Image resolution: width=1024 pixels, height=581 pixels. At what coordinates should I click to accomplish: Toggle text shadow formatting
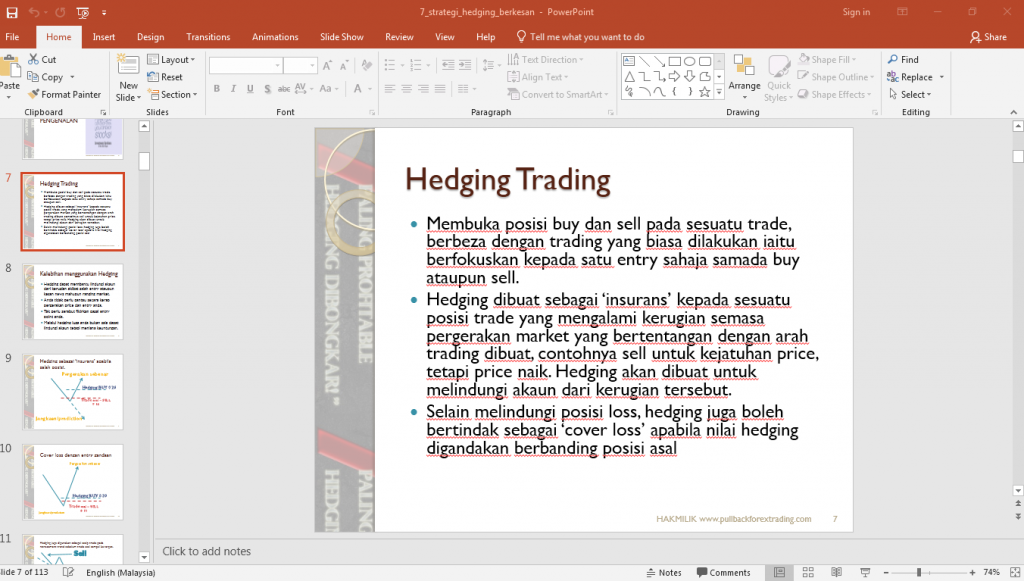click(267, 88)
